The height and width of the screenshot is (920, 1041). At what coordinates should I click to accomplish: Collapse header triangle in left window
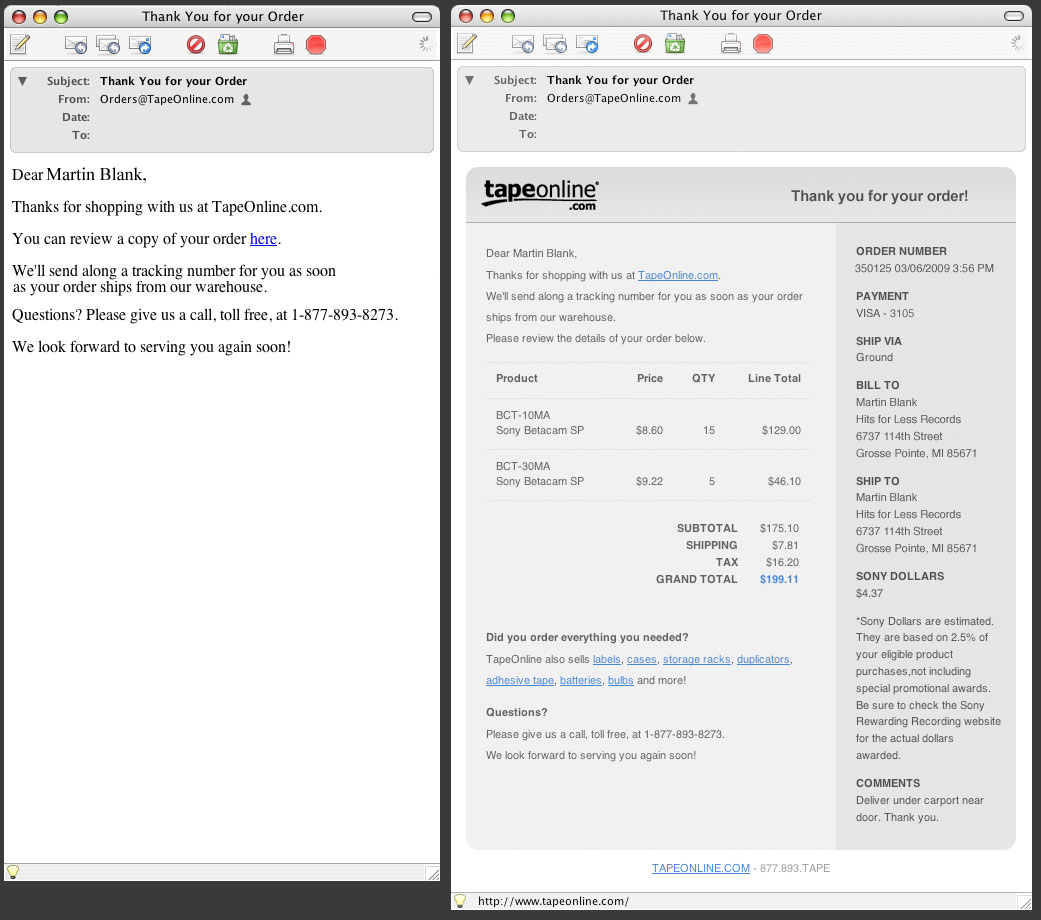(x=22, y=81)
